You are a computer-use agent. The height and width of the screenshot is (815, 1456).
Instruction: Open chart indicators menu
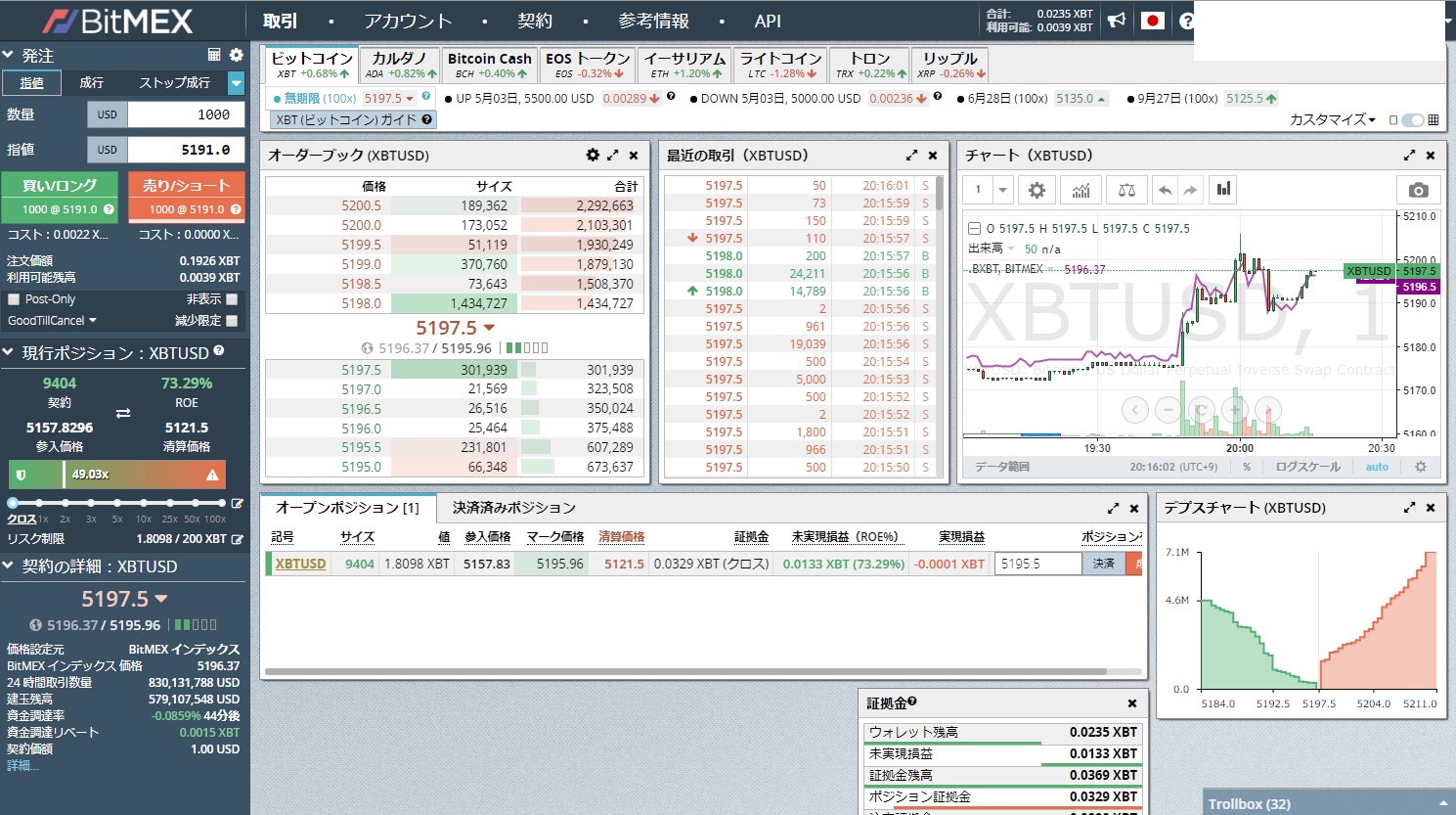click(x=1081, y=190)
